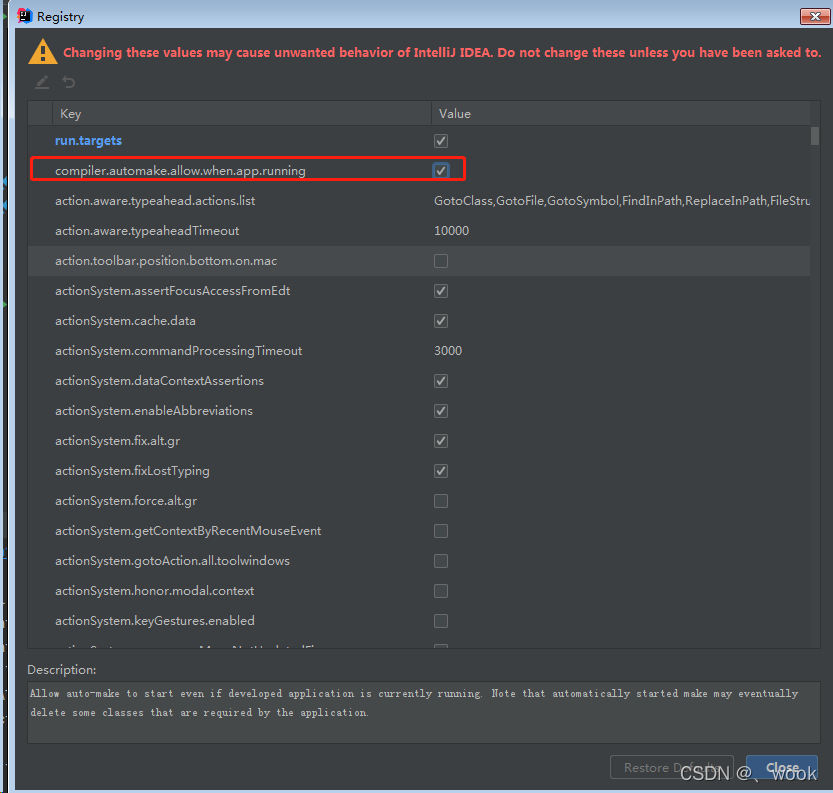Select actionSystem.assertFocusAccessFromEdt key text

coord(173,291)
